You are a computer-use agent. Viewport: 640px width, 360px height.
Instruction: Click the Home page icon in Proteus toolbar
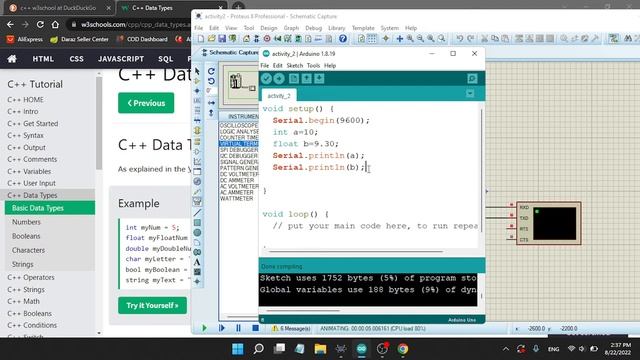pyautogui.click(x=247, y=38)
